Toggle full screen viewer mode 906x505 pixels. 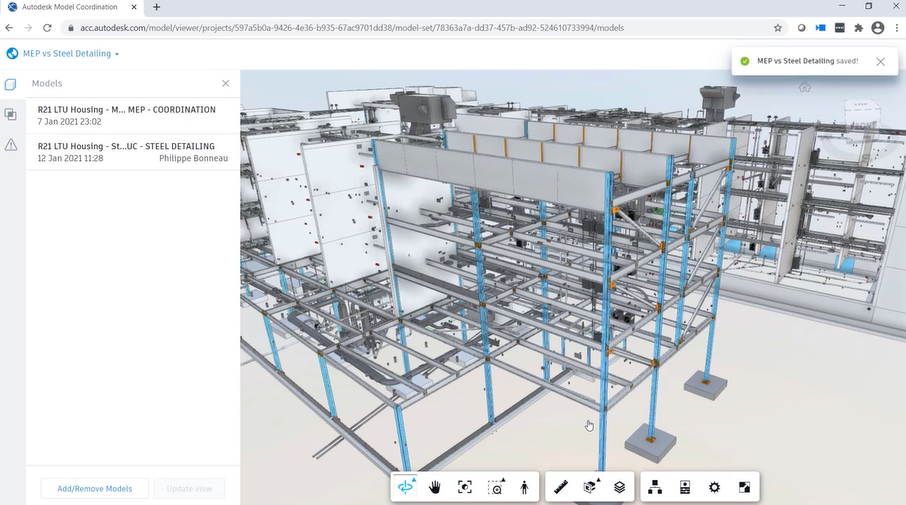[744, 487]
